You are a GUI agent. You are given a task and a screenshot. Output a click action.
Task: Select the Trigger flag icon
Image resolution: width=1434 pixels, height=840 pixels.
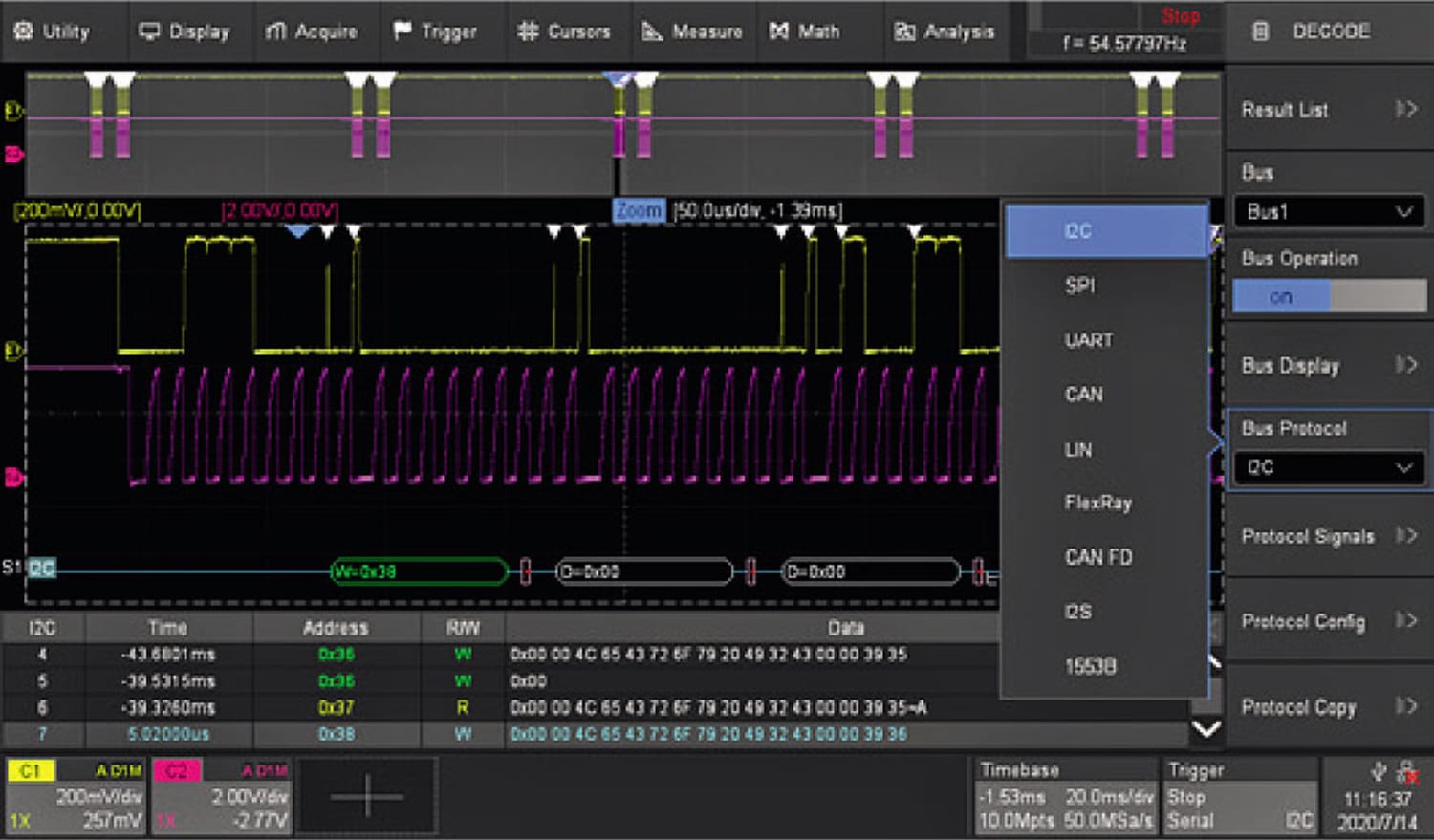pyautogui.click(x=402, y=31)
